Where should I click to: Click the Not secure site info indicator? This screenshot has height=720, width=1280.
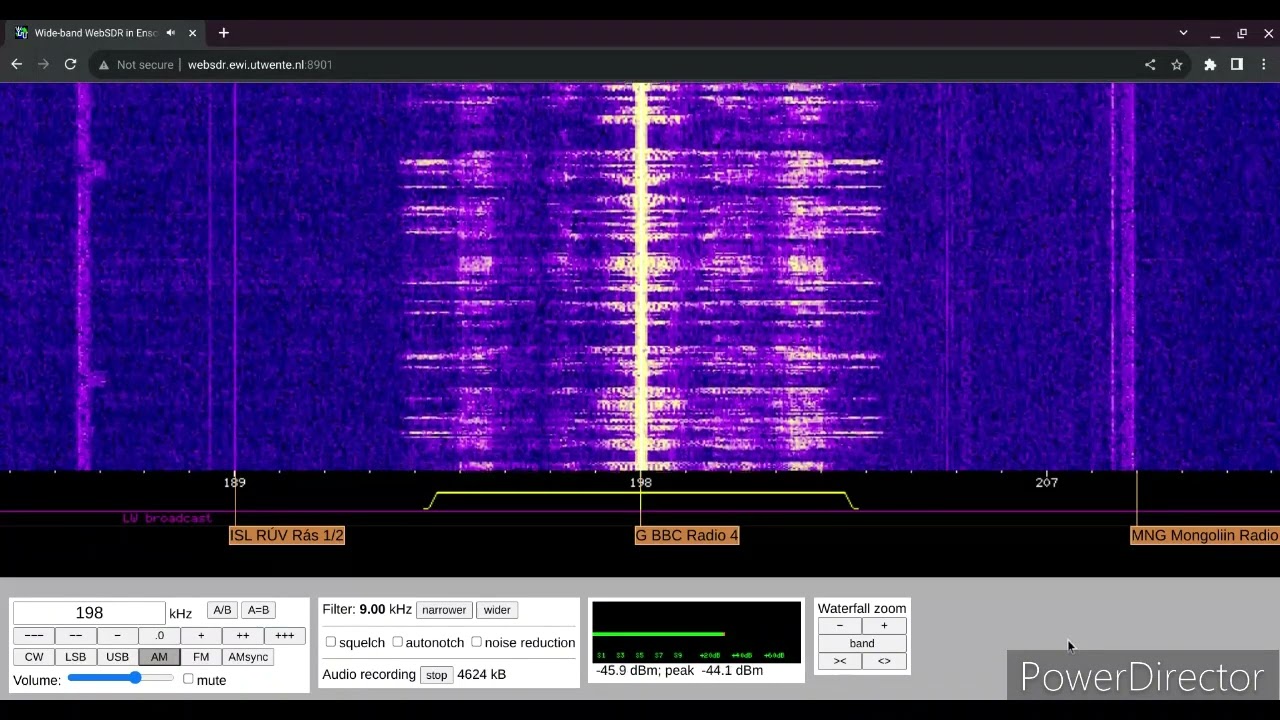(136, 64)
